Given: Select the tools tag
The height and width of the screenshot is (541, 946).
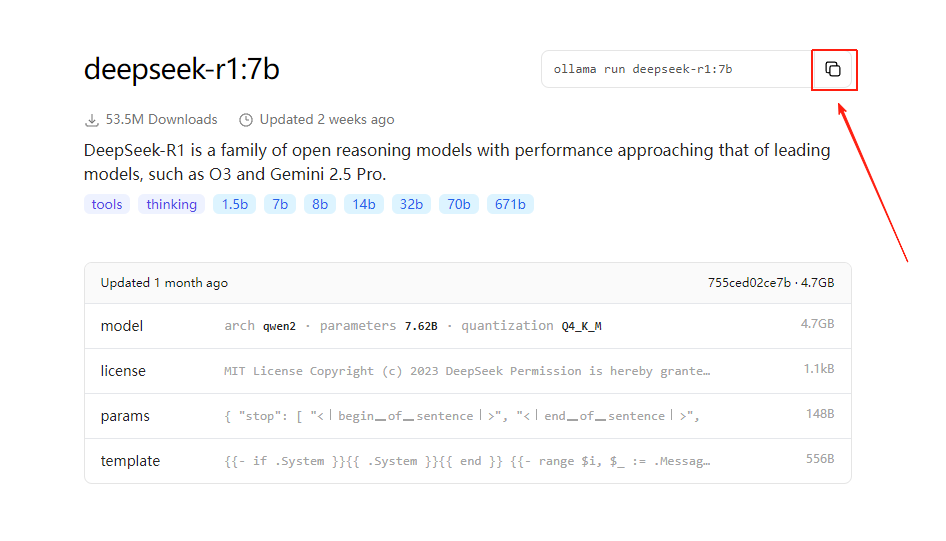Looking at the screenshot, I should point(107,204).
